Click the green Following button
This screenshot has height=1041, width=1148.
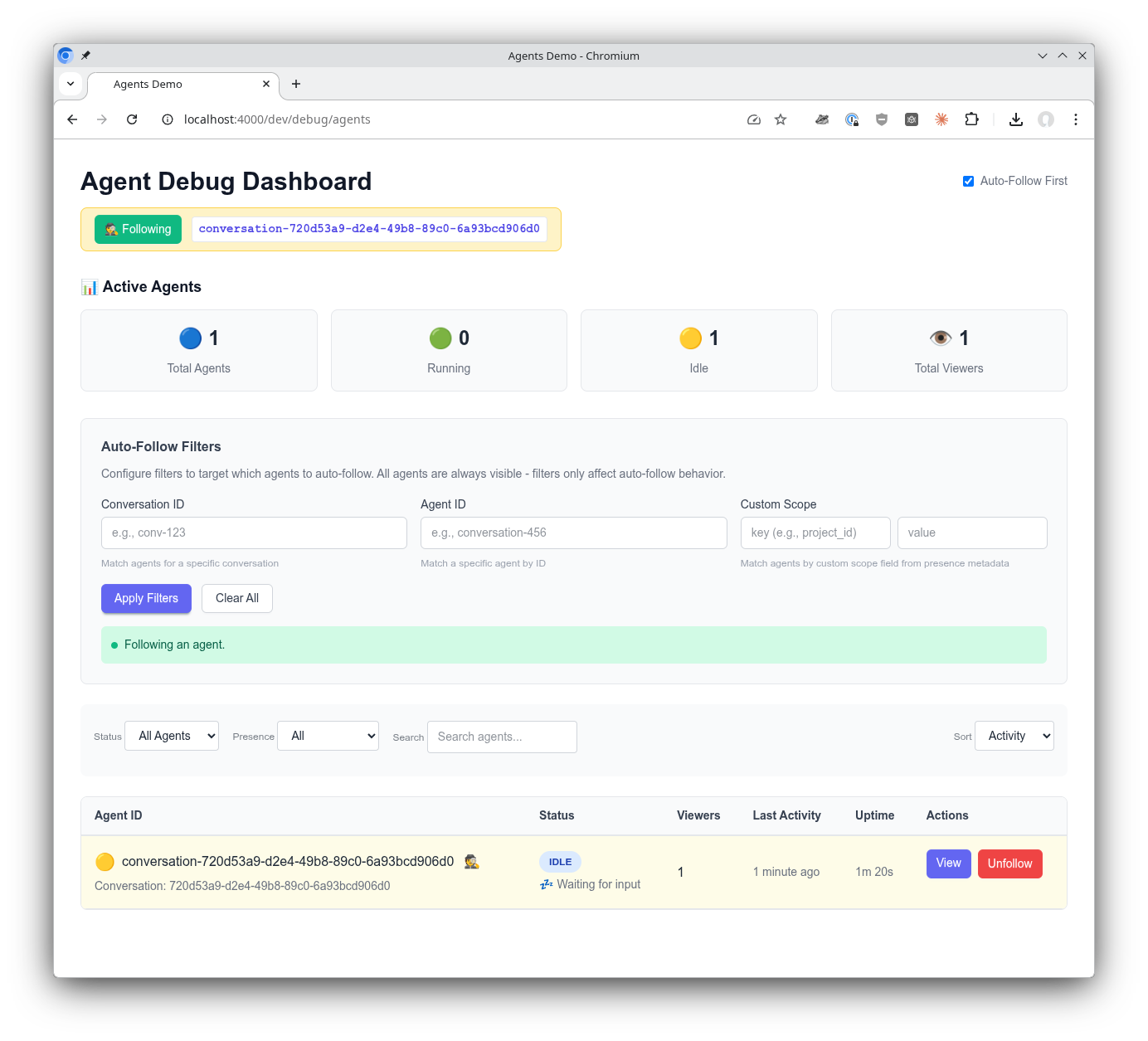(138, 229)
